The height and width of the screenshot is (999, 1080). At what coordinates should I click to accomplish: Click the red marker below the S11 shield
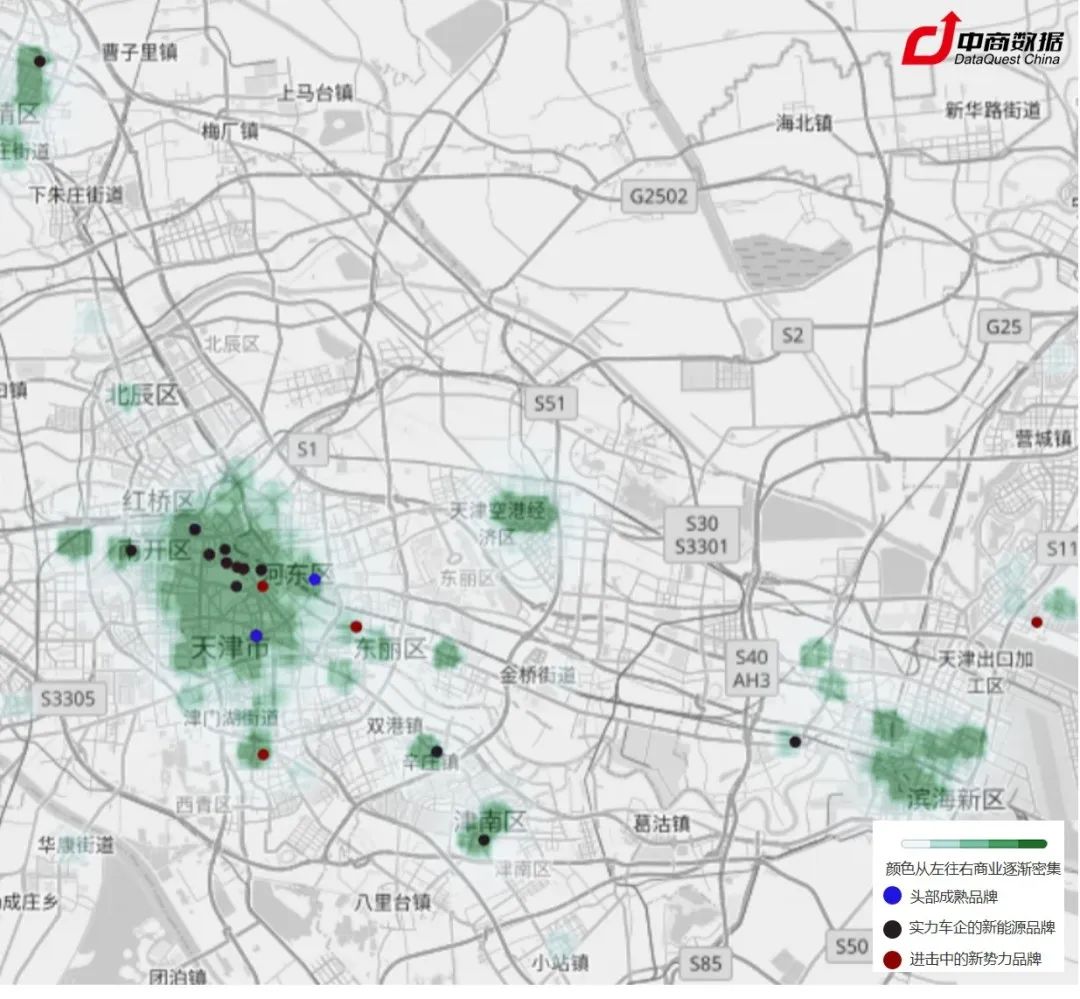[1037, 622]
